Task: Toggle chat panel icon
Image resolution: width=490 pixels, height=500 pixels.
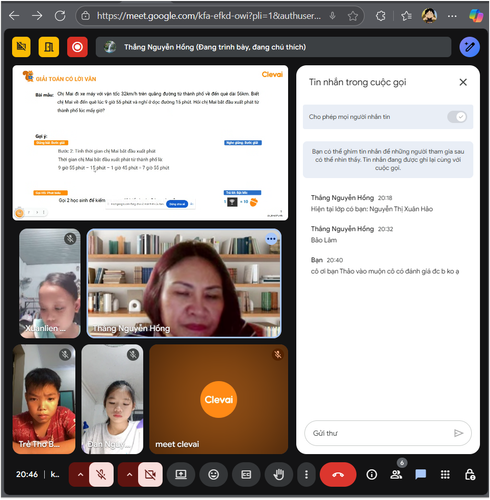Action: 421,474
